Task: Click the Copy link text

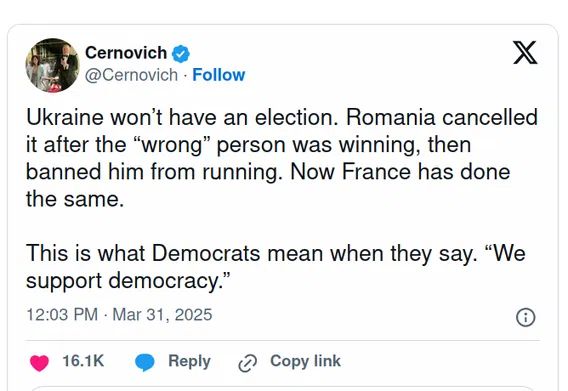Action: coord(305,361)
